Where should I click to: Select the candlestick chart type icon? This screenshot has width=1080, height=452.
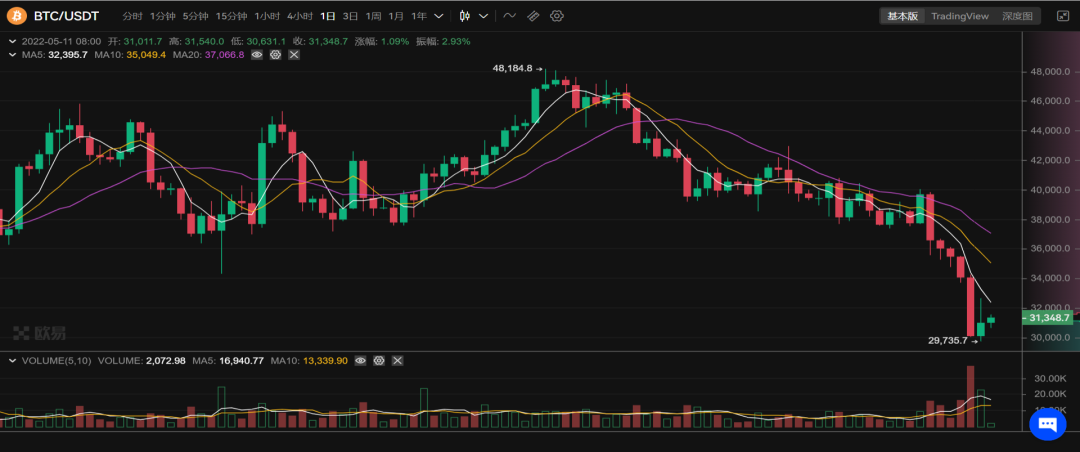464,16
